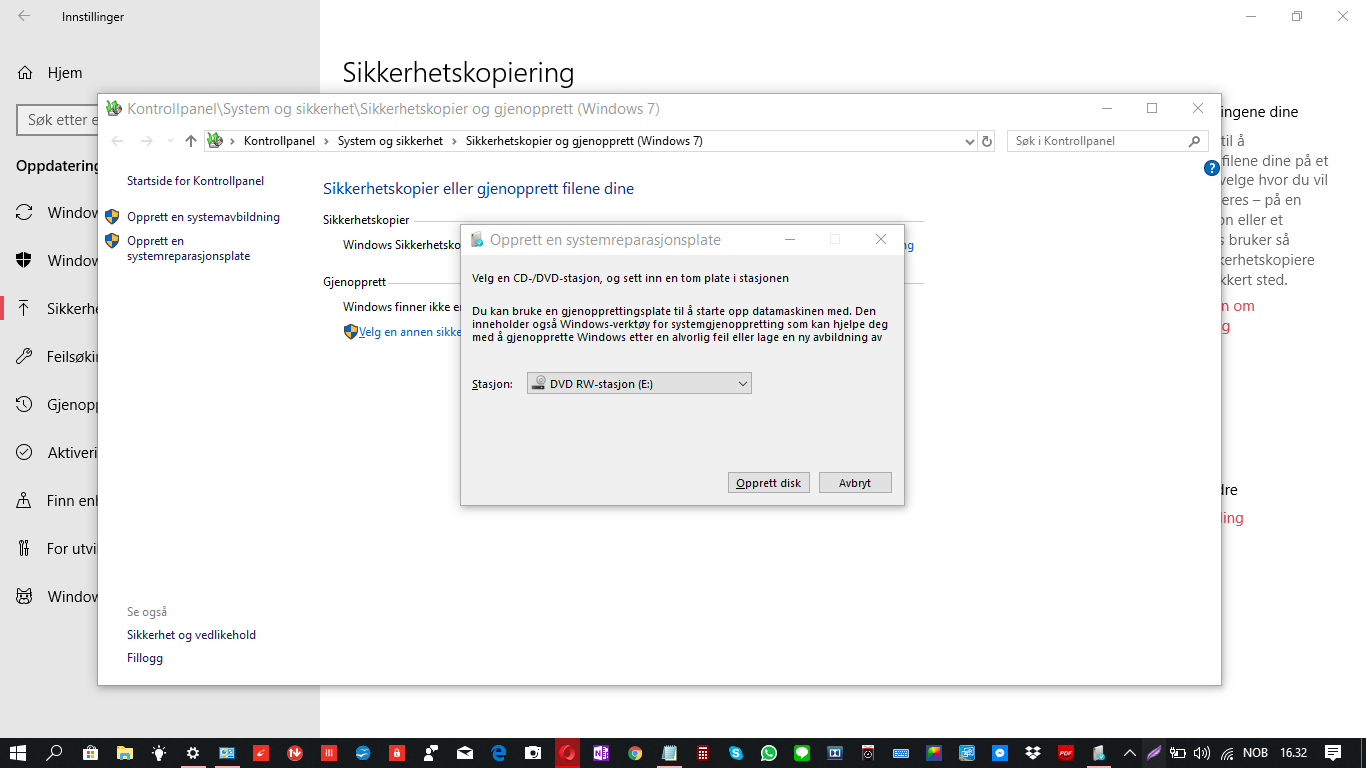The width and height of the screenshot is (1366, 768).
Task: Open taskbar search magnifier
Action: pos(55,753)
